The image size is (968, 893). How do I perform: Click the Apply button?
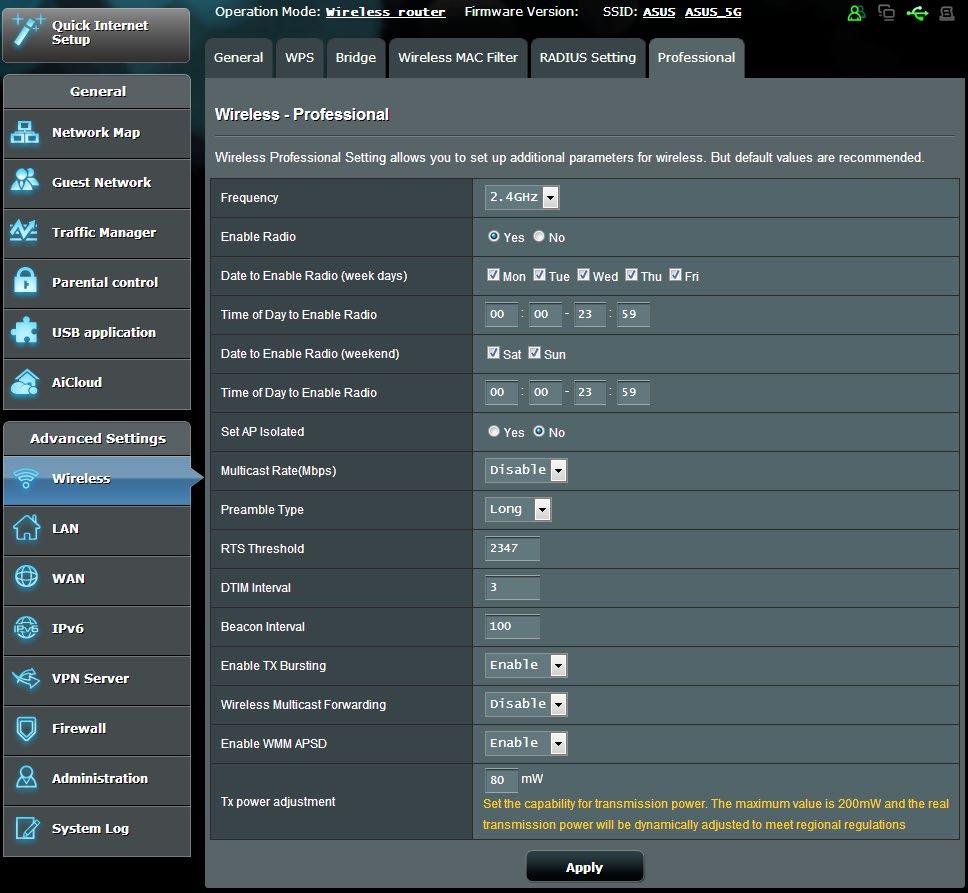pos(584,867)
